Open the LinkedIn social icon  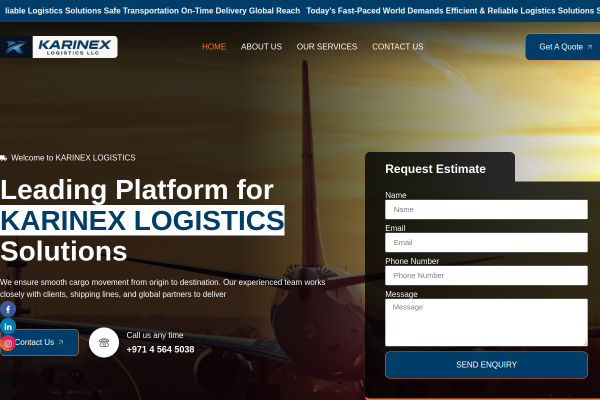(x=8, y=327)
